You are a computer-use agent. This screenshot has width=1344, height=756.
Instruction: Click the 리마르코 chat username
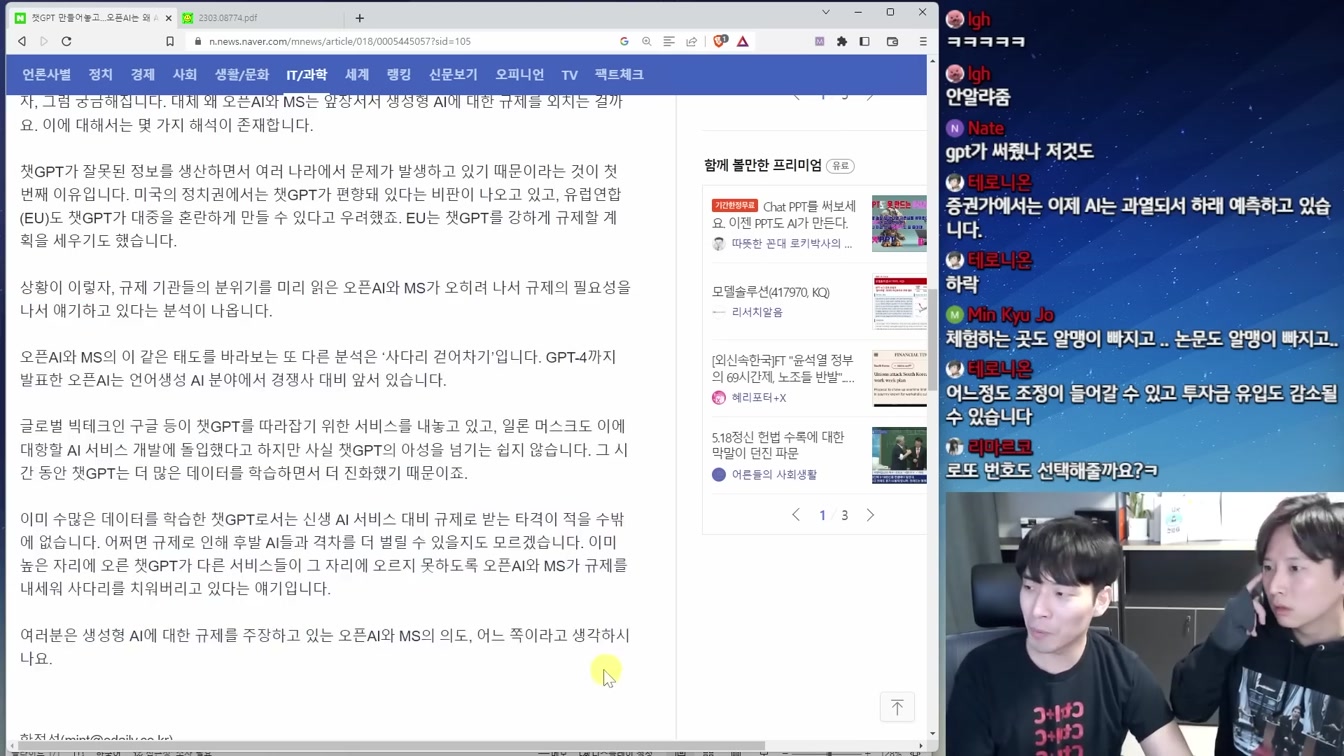pyautogui.click(x=1000, y=447)
